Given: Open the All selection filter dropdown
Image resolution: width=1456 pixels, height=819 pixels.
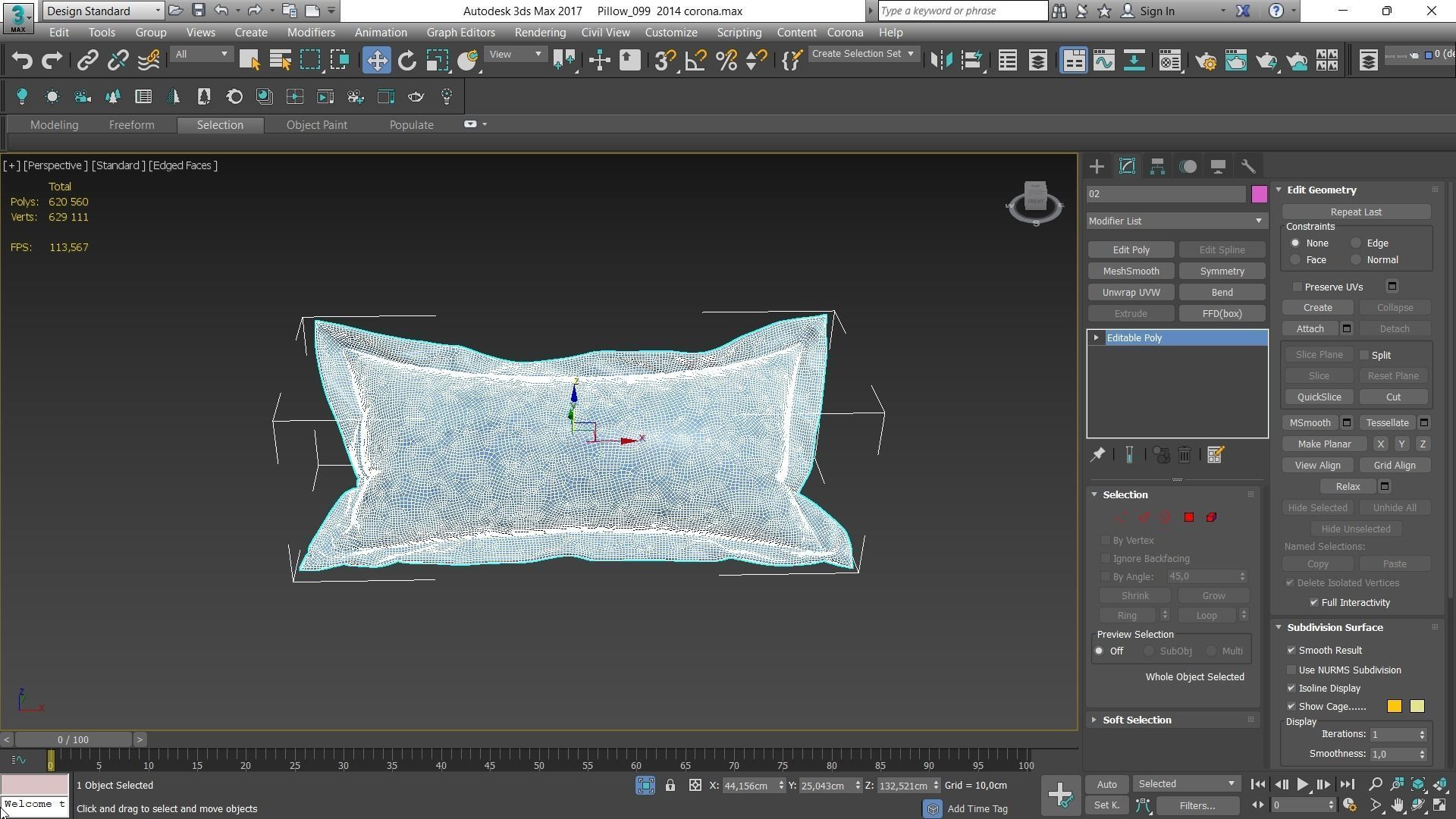Looking at the screenshot, I should pyautogui.click(x=201, y=55).
